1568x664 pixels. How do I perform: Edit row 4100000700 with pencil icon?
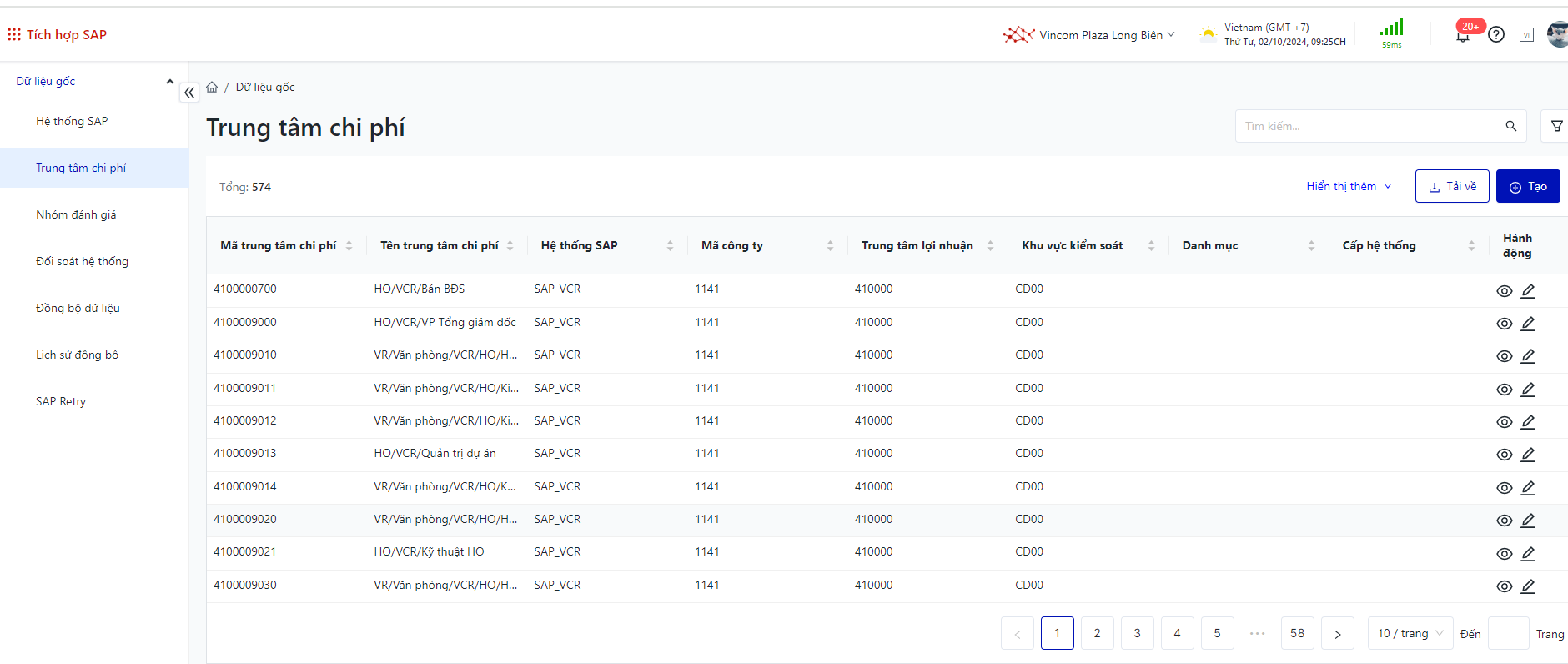pyautogui.click(x=1528, y=291)
